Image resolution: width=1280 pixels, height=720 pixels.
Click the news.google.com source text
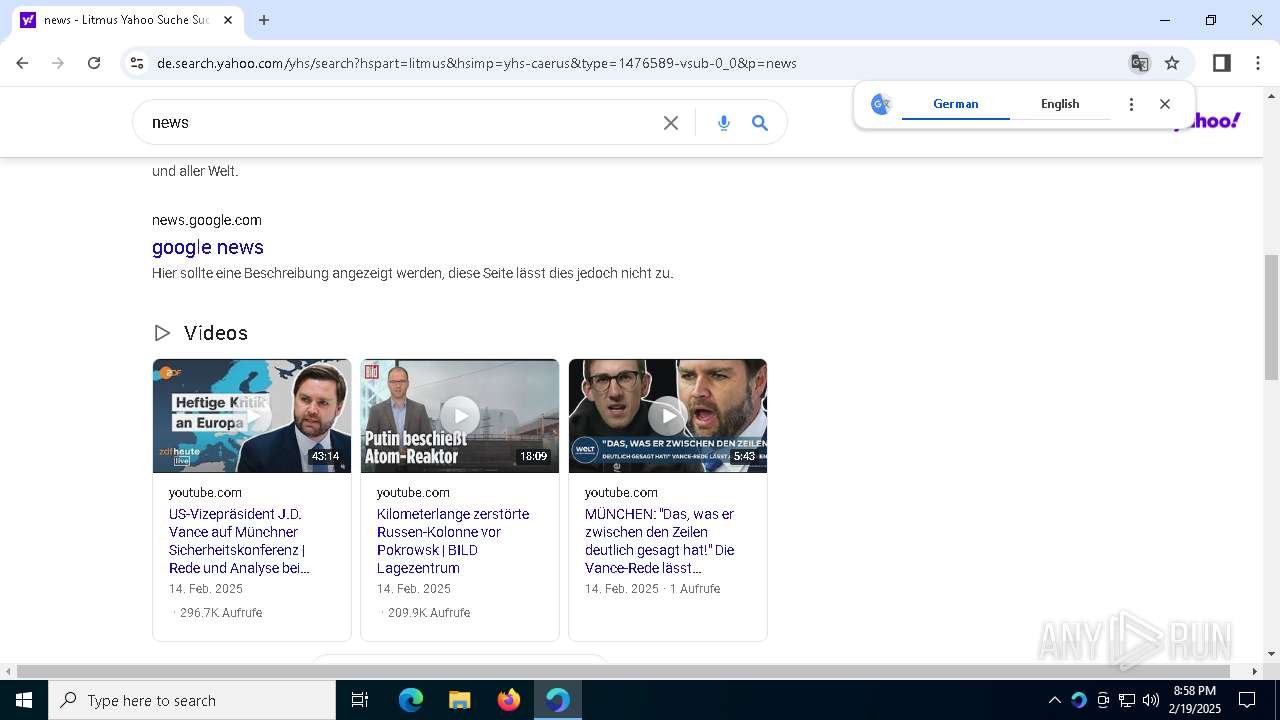coord(207,220)
